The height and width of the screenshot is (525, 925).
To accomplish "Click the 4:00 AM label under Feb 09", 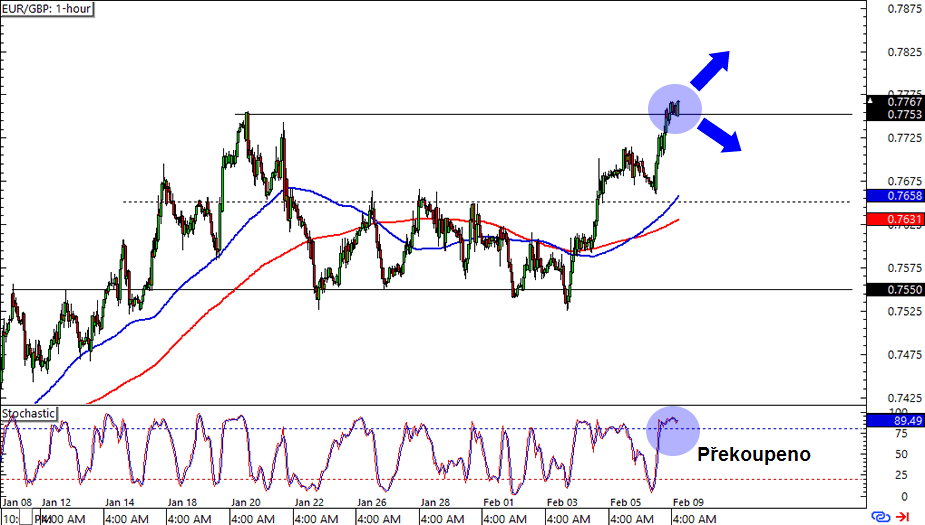I will pos(695,519).
